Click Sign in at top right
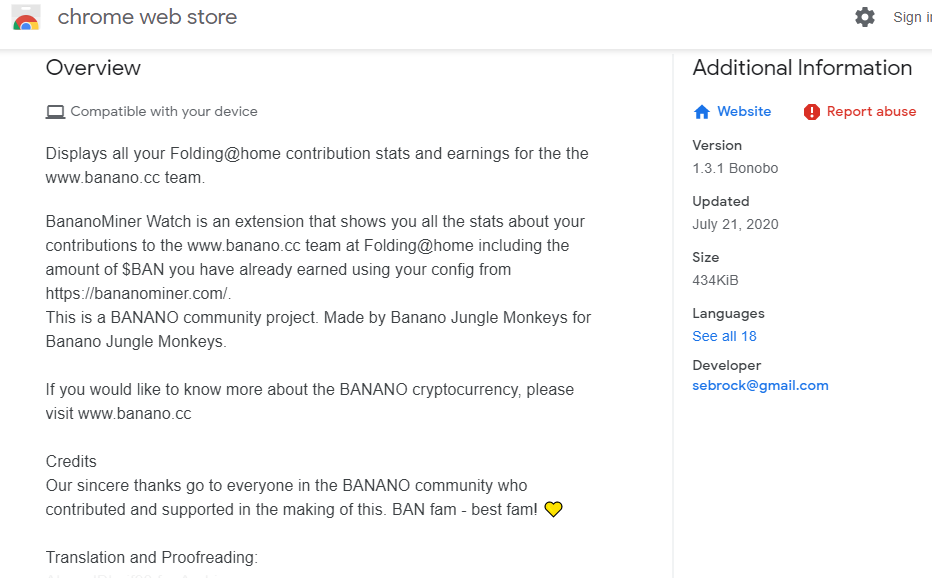This screenshot has height=578, width=932. pyautogui.click(x=912, y=17)
